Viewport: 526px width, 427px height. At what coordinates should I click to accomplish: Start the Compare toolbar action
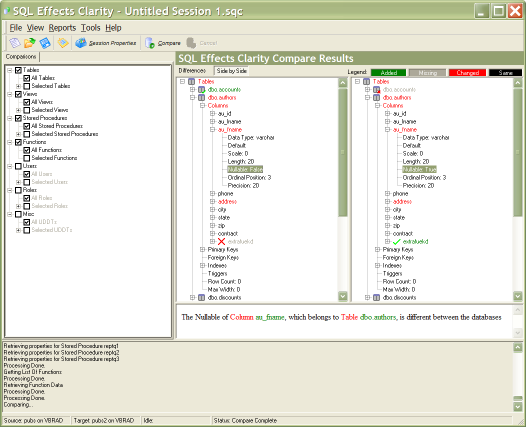pos(163,43)
